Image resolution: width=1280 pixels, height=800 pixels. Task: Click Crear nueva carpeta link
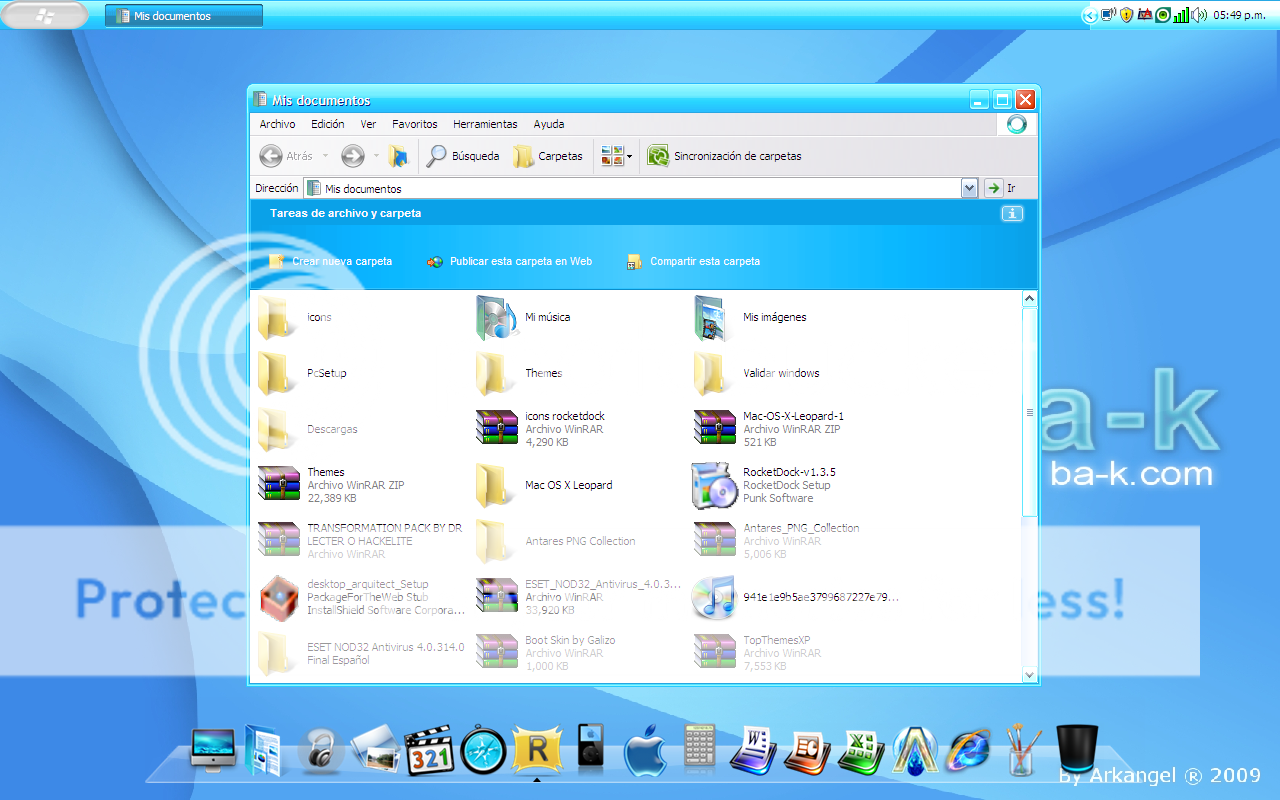[x=330, y=261]
